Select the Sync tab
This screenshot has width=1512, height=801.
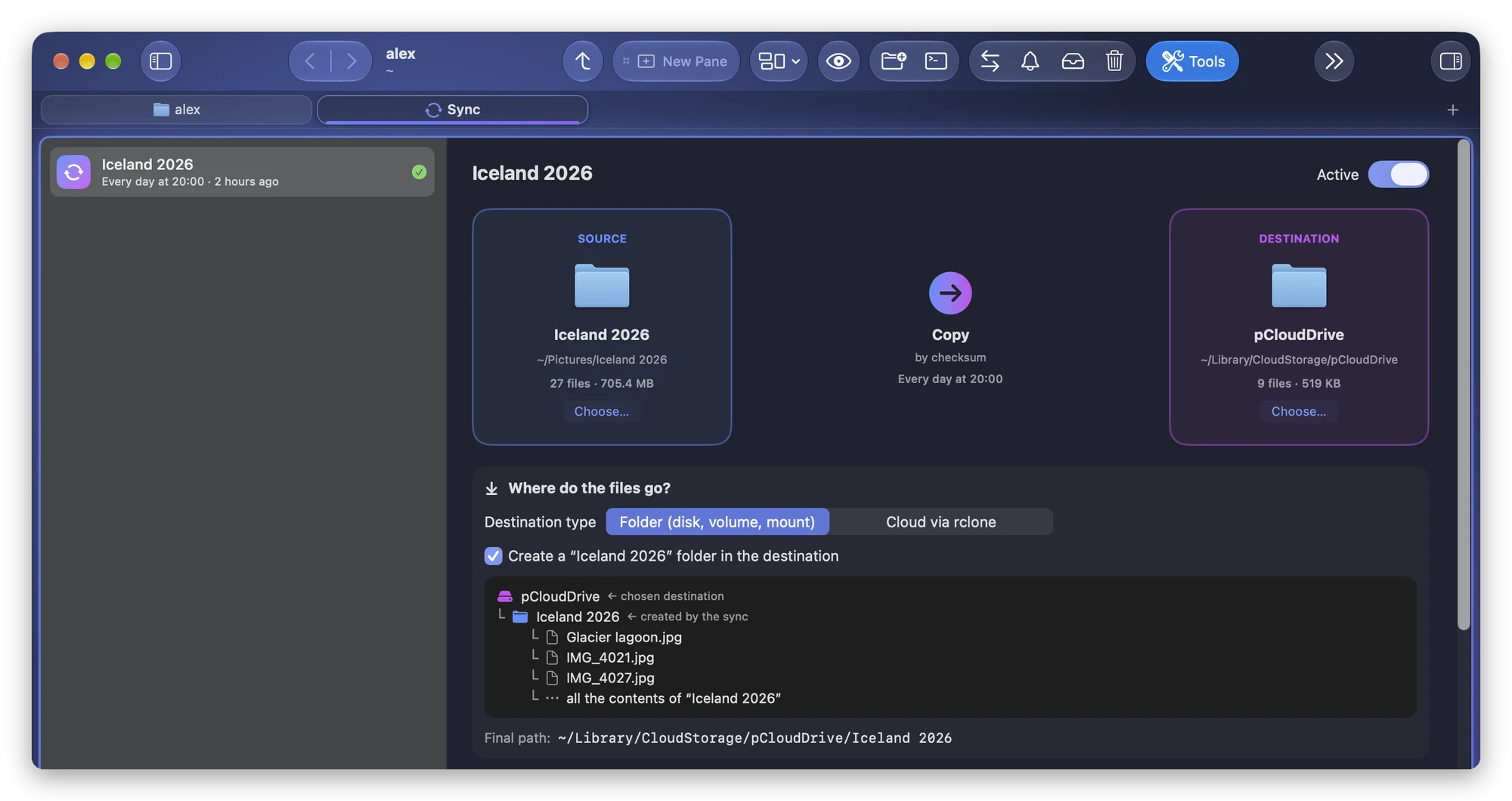pyautogui.click(x=452, y=110)
